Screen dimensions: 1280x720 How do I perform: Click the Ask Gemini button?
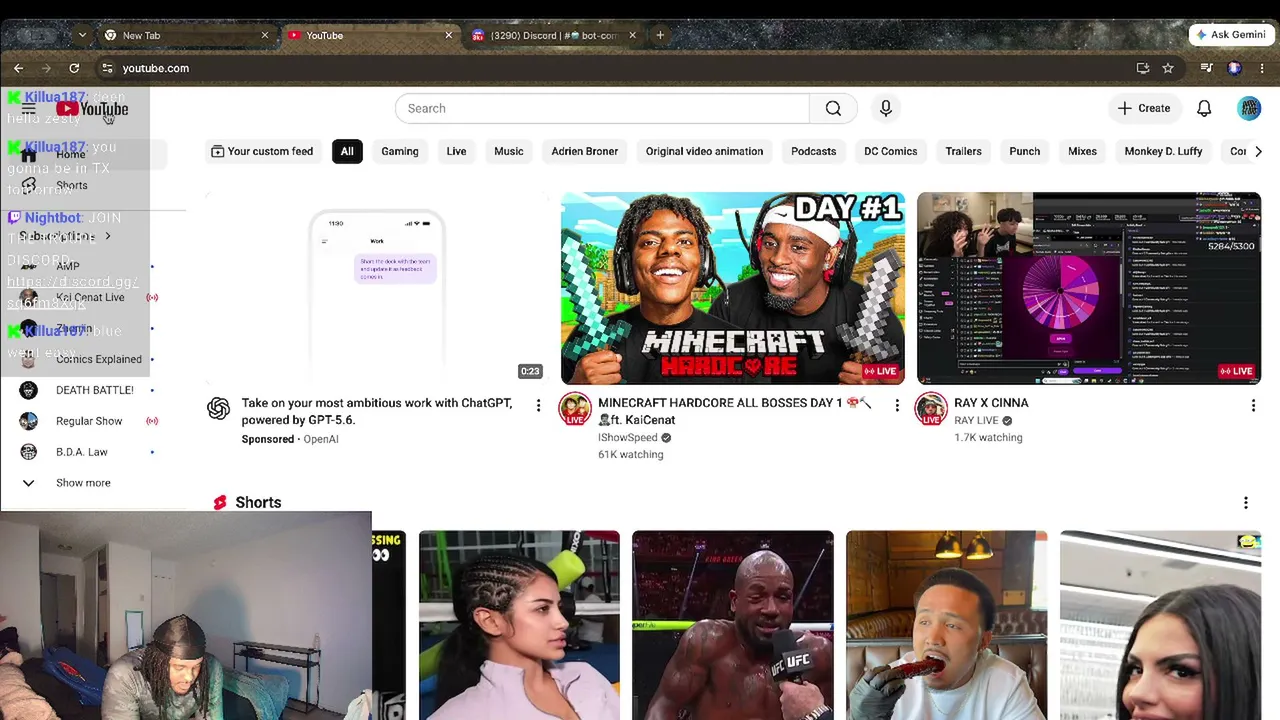(x=1231, y=34)
